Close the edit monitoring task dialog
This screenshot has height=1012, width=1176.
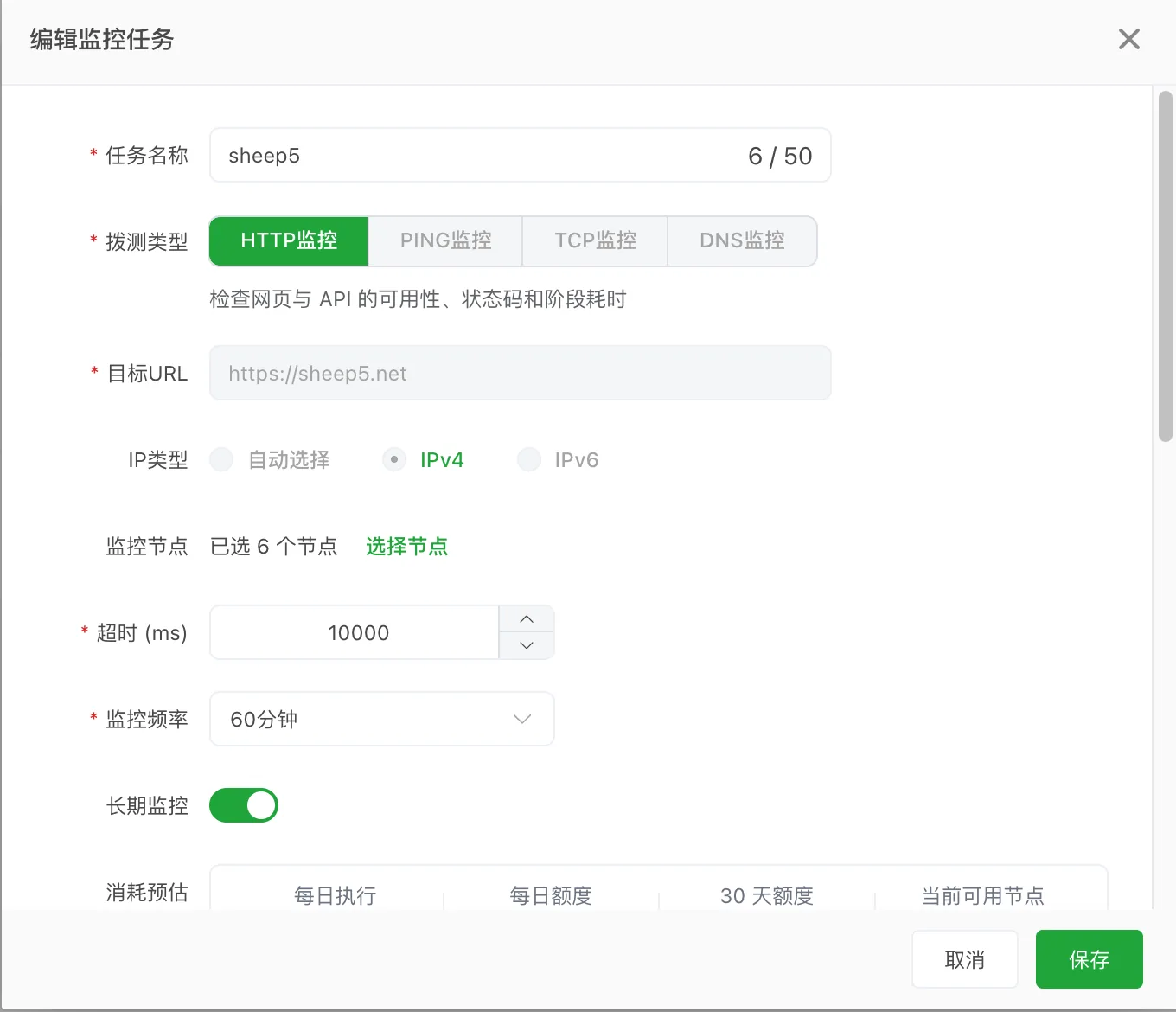pyautogui.click(x=1128, y=39)
